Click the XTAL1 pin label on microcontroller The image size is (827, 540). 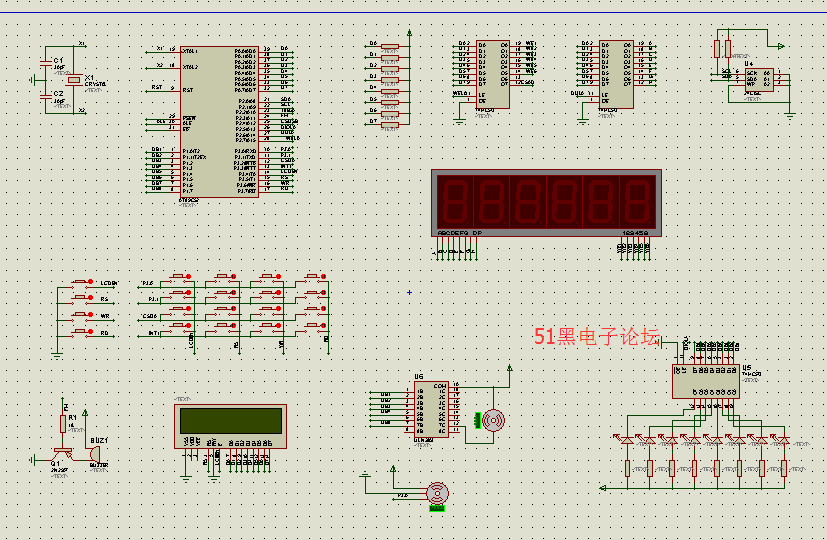pyautogui.click(x=190, y=51)
